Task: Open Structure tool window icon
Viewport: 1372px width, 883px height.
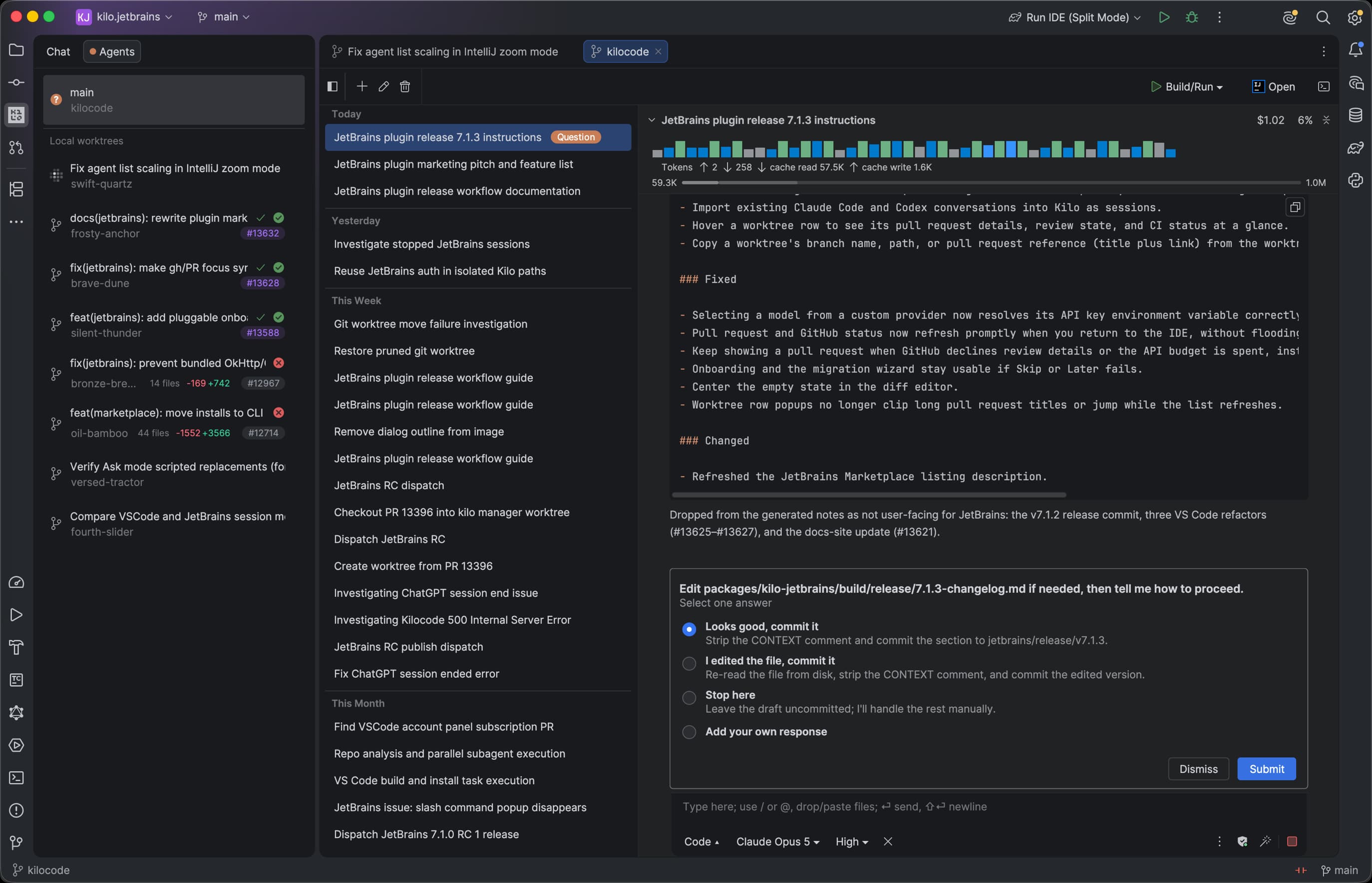Action: [x=16, y=189]
